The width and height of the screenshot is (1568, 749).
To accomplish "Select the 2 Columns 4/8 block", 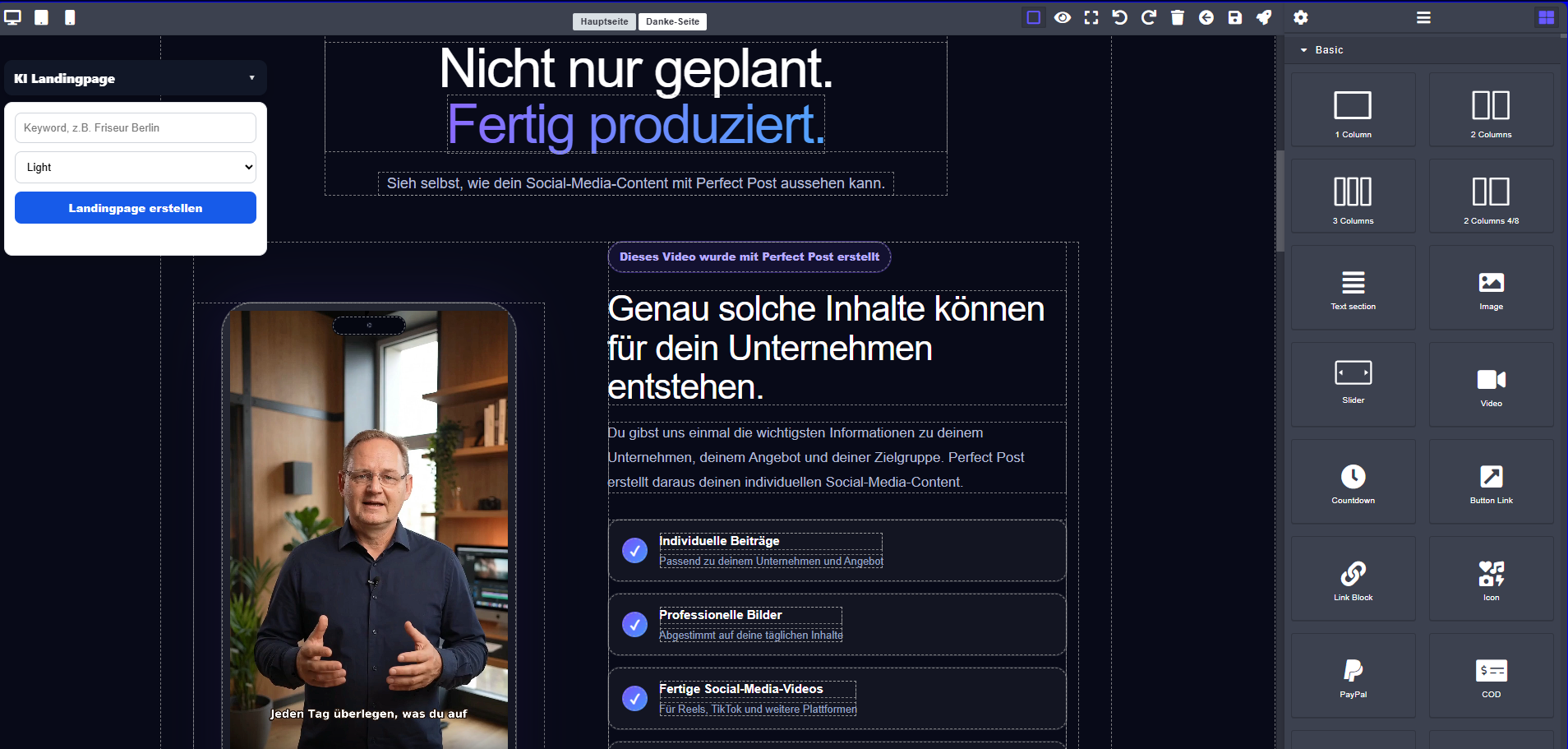I will pyautogui.click(x=1492, y=196).
